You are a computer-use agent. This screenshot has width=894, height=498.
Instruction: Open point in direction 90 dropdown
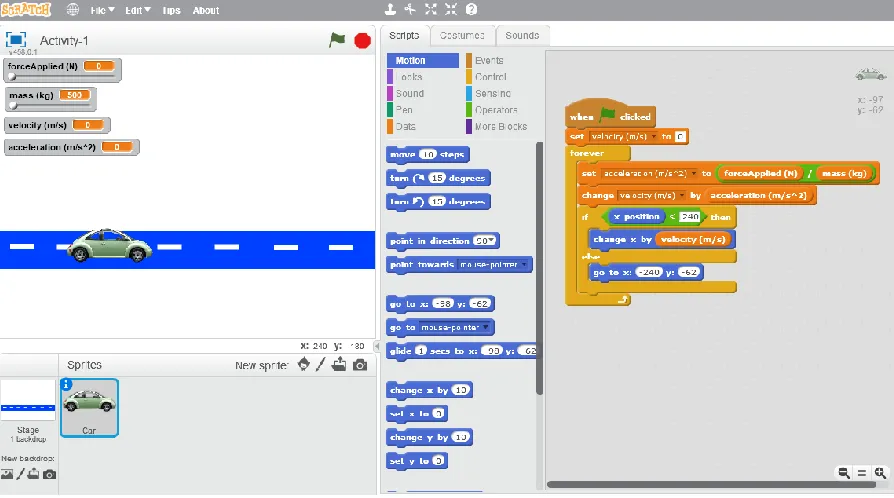(491, 241)
